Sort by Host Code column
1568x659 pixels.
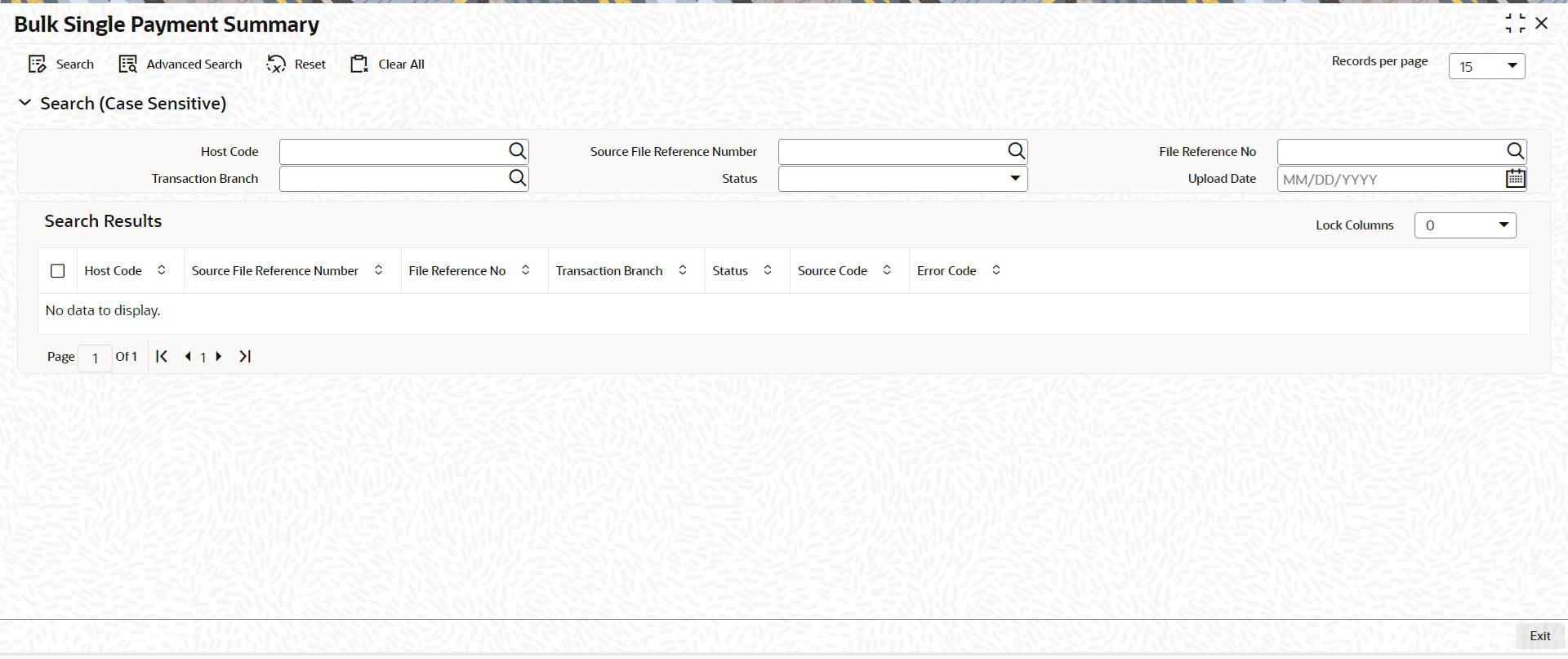162,270
